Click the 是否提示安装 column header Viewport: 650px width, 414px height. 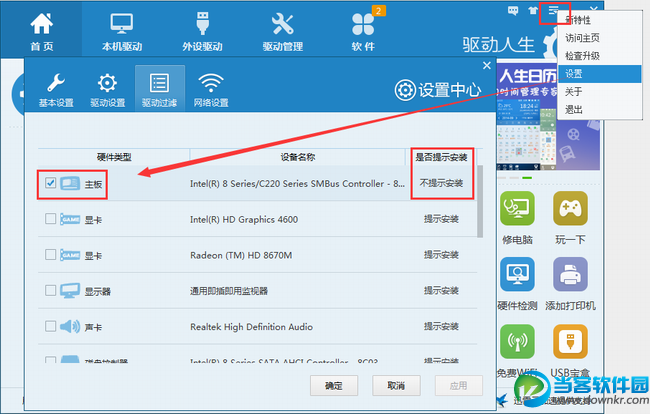pos(441,157)
